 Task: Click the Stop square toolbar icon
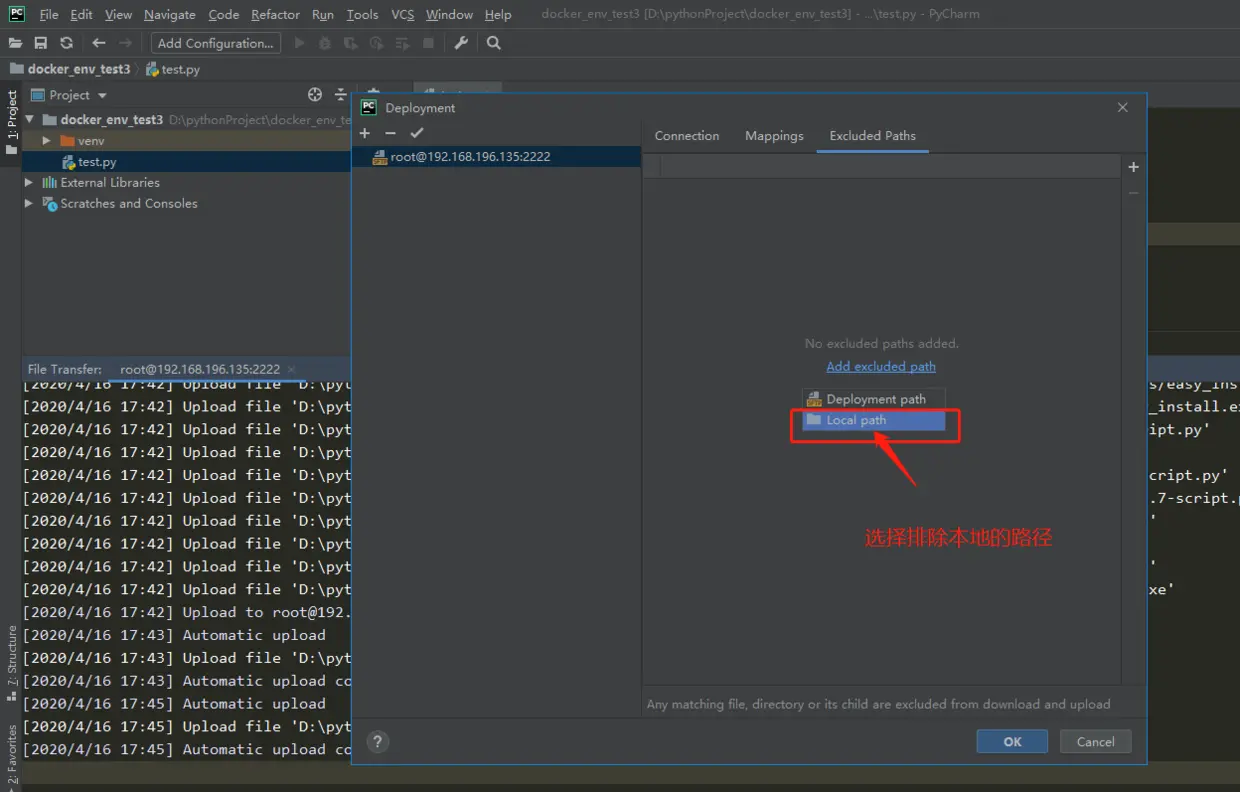(x=428, y=43)
